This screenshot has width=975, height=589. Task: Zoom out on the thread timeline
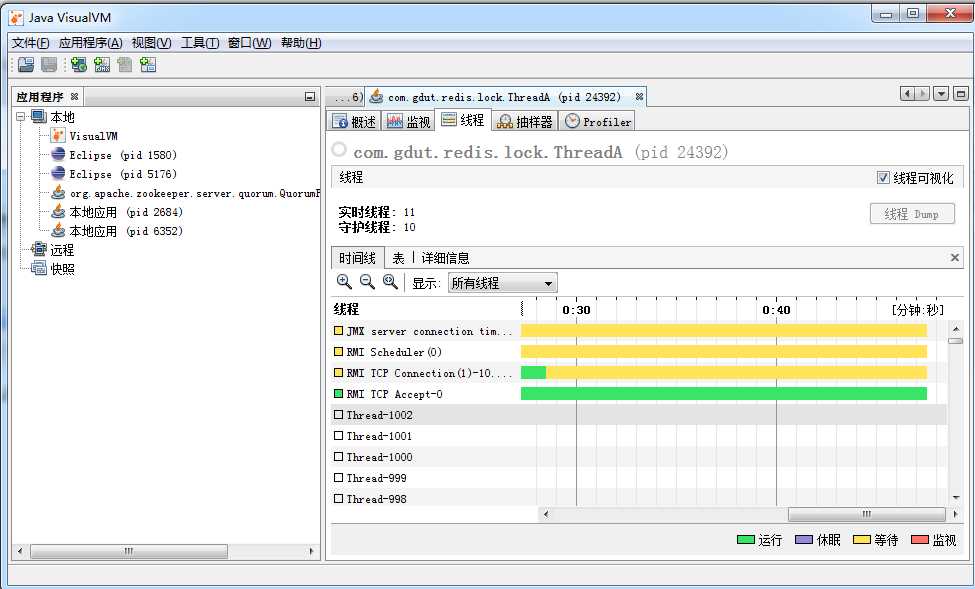tap(367, 282)
